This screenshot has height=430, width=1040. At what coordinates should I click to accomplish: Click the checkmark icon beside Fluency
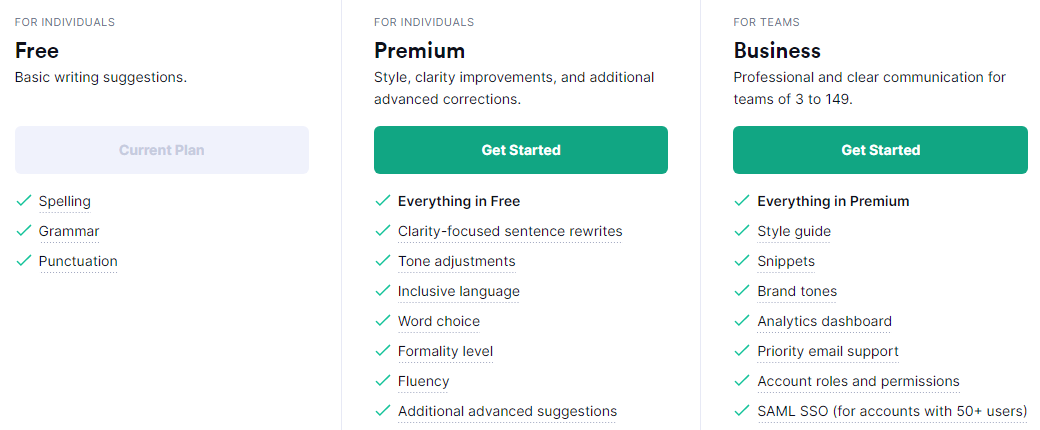point(383,381)
